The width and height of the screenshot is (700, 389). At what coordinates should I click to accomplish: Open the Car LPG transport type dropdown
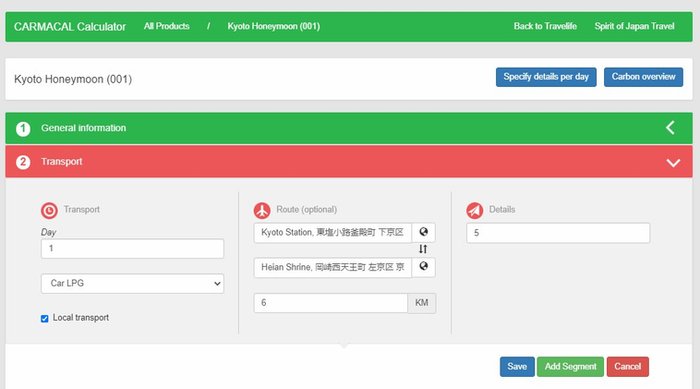(x=133, y=284)
